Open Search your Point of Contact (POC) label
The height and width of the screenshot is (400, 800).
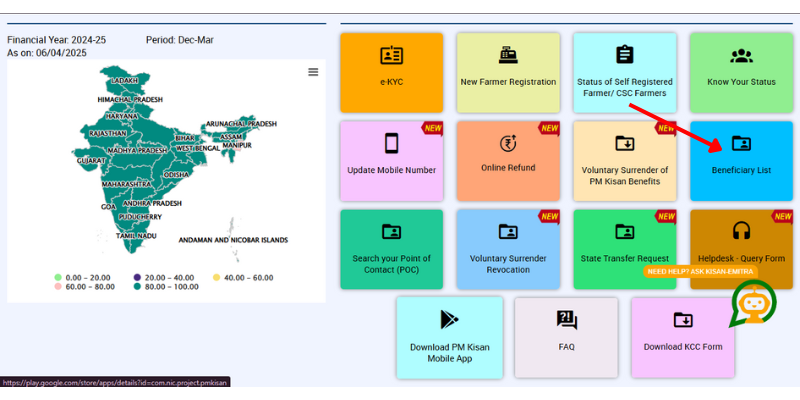[391, 264]
